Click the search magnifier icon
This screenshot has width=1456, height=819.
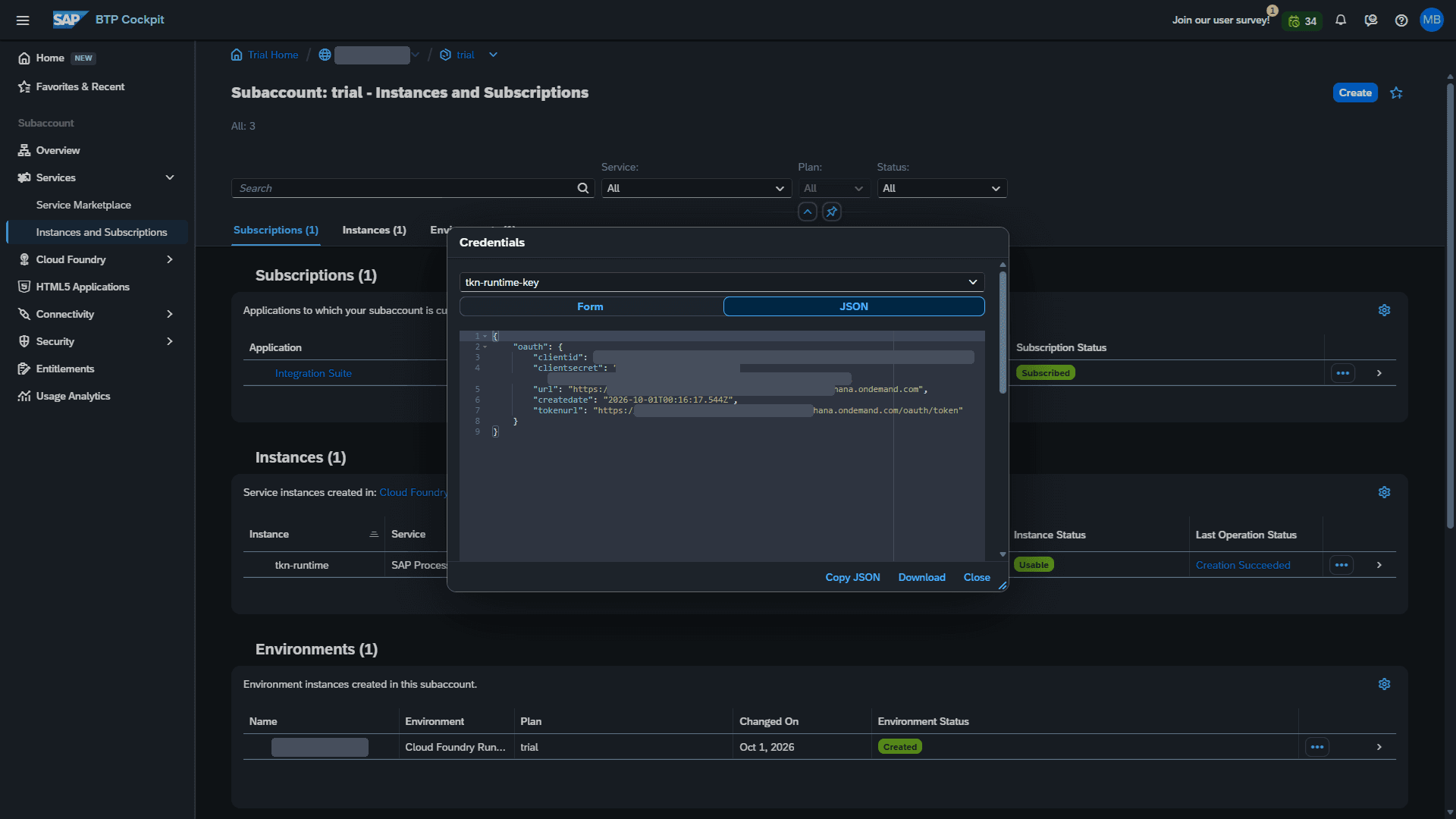[x=582, y=188]
